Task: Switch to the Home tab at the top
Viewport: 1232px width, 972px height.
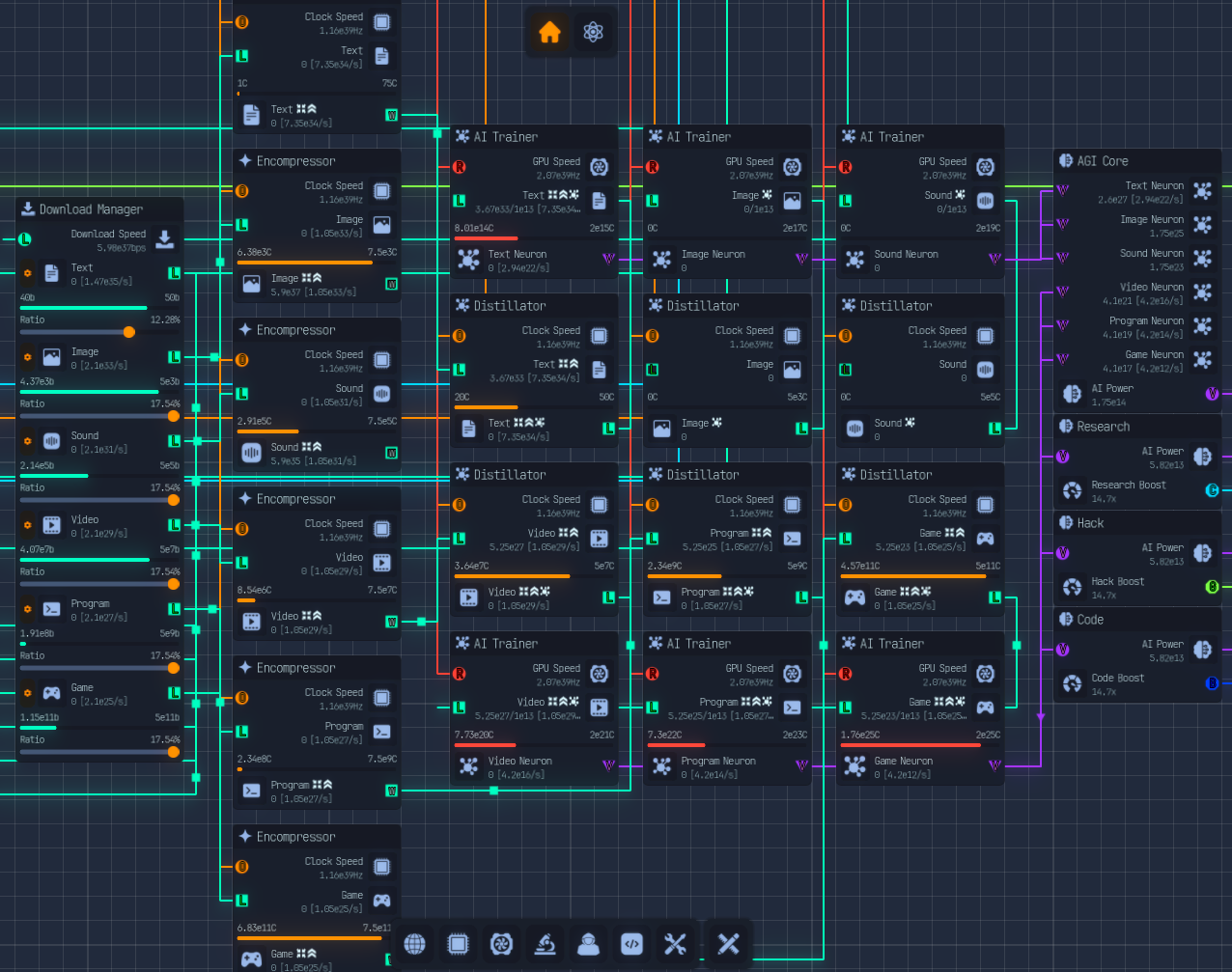Action: pos(549,31)
